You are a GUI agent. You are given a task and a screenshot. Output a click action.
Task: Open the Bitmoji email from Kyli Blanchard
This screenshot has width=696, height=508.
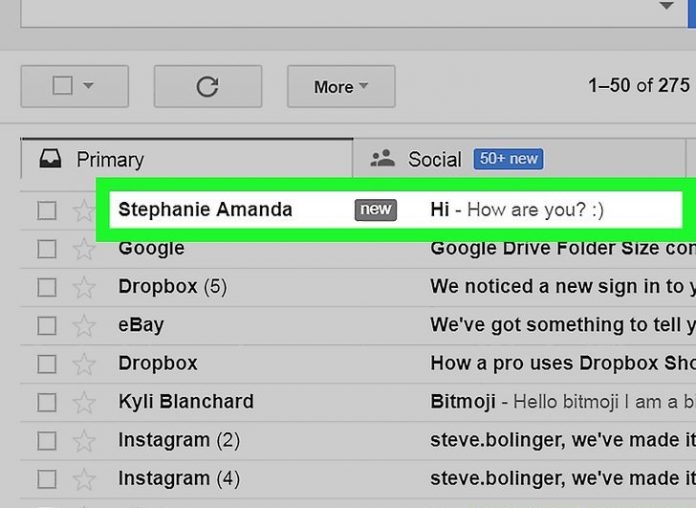pyautogui.click(x=560, y=402)
